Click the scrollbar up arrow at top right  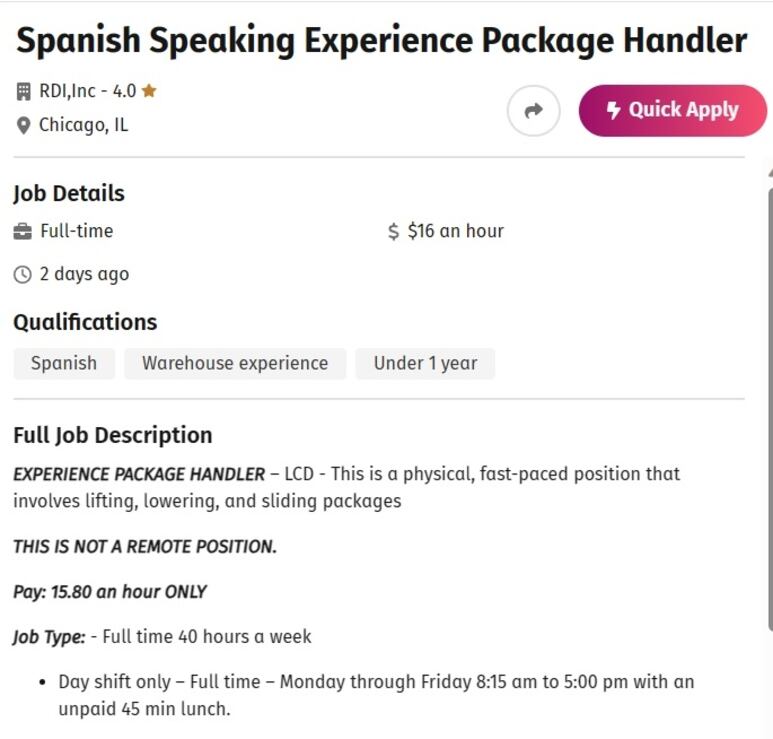click(x=771, y=172)
